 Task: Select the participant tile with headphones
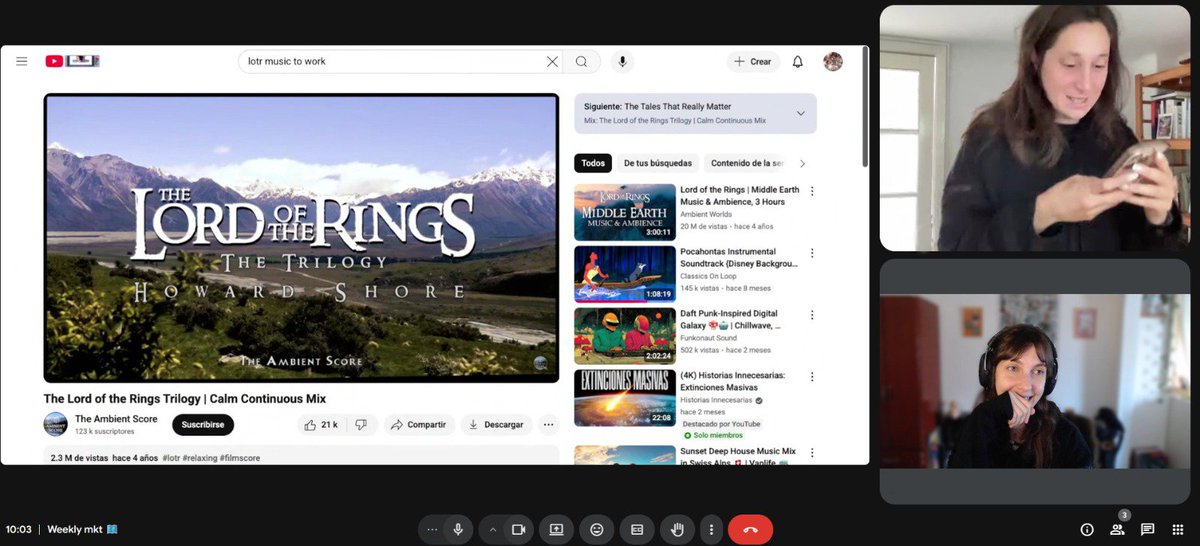coord(1035,381)
